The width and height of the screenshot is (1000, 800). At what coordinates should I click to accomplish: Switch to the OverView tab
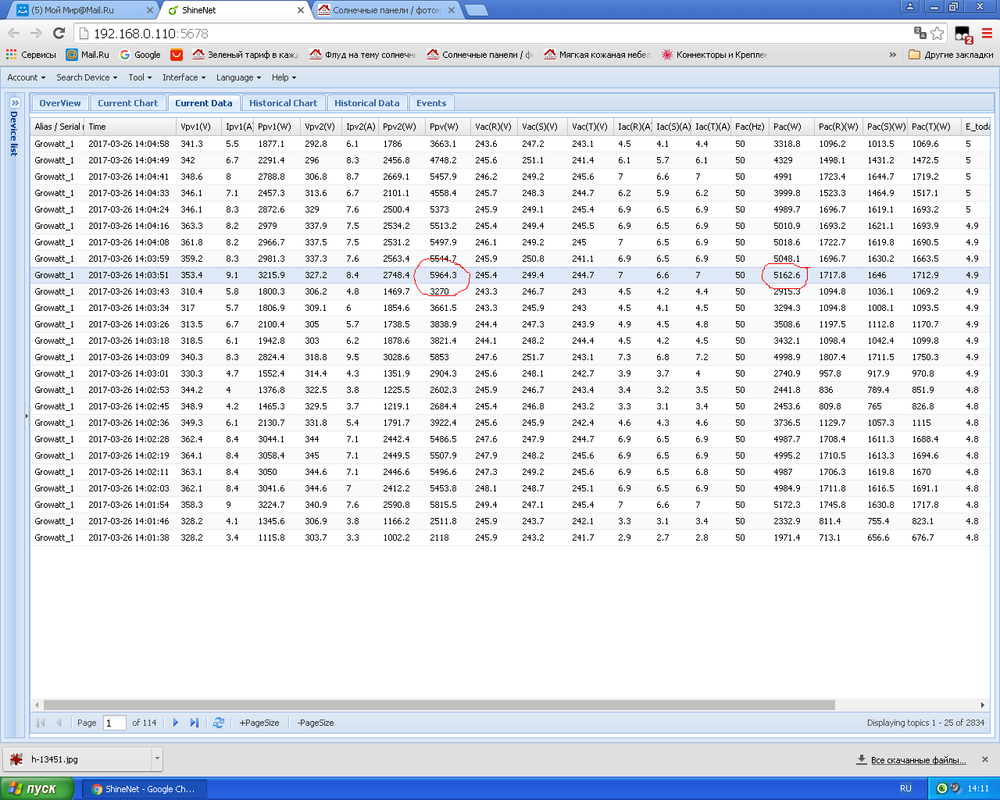pos(60,103)
